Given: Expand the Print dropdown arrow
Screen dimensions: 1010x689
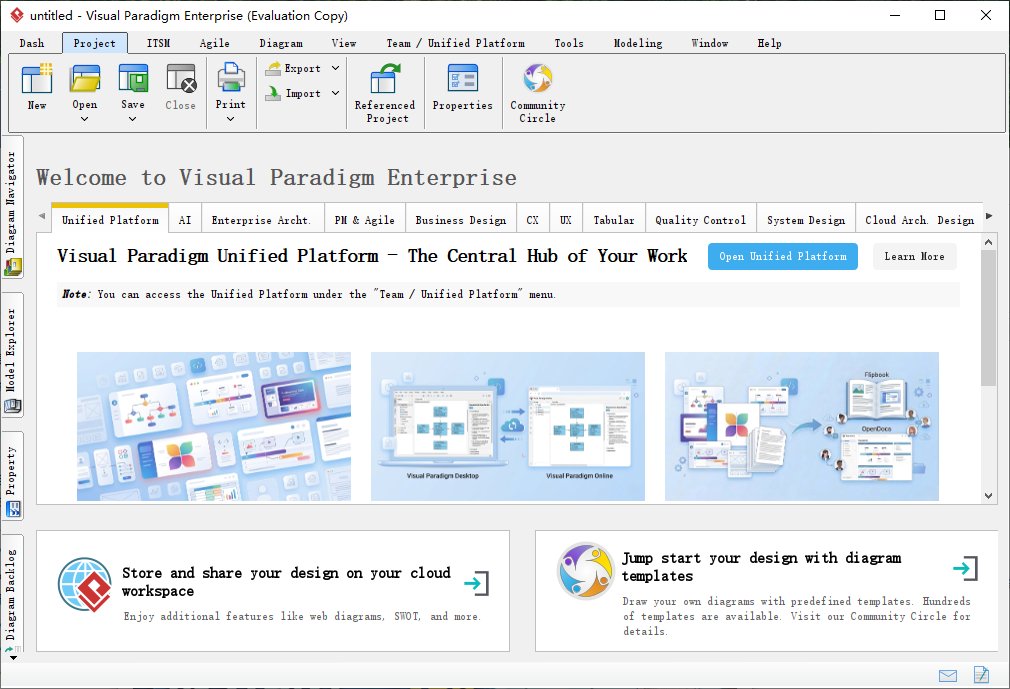Looking at the screenshot, I should tap(231, 119).
